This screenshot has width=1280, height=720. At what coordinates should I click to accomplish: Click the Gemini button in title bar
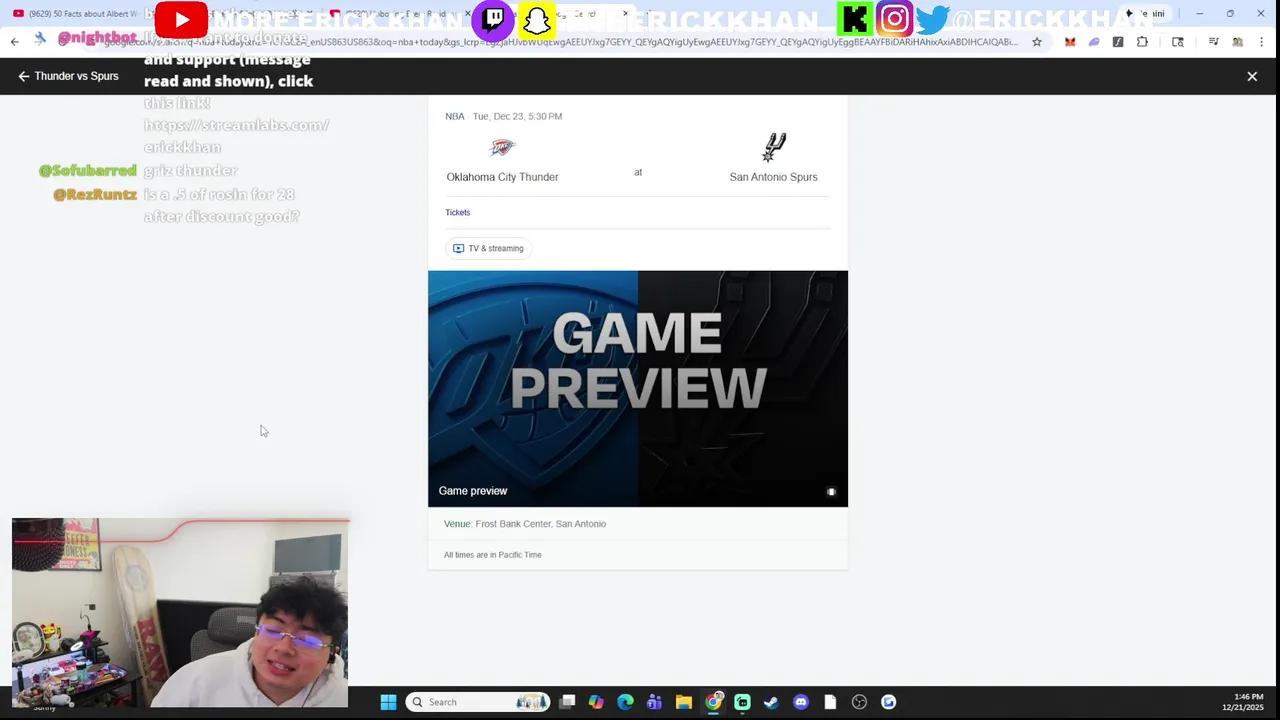point(1146,14)
